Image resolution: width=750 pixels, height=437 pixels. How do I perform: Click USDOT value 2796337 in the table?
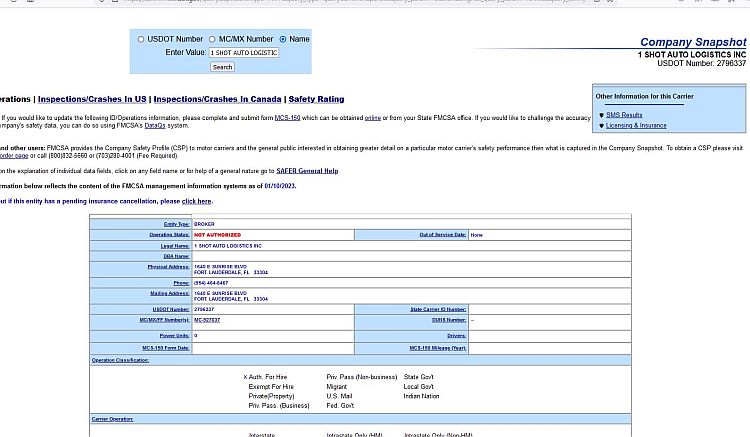204,309
